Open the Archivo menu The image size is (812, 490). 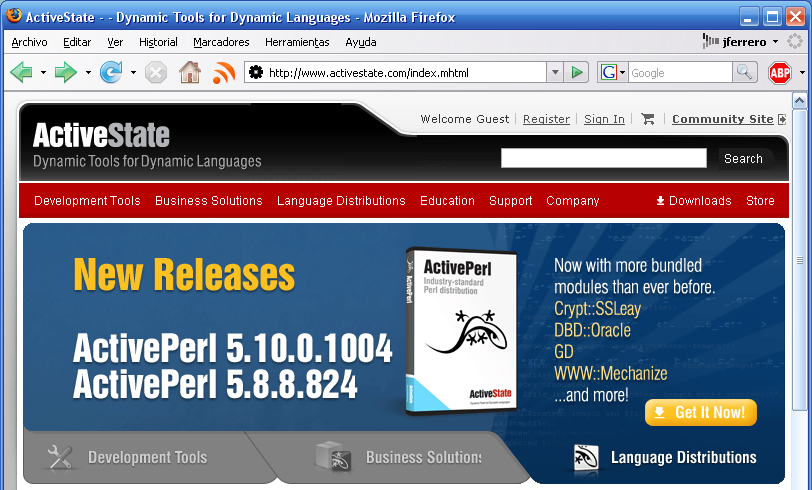pyautogui.click(x=30, y=42)
